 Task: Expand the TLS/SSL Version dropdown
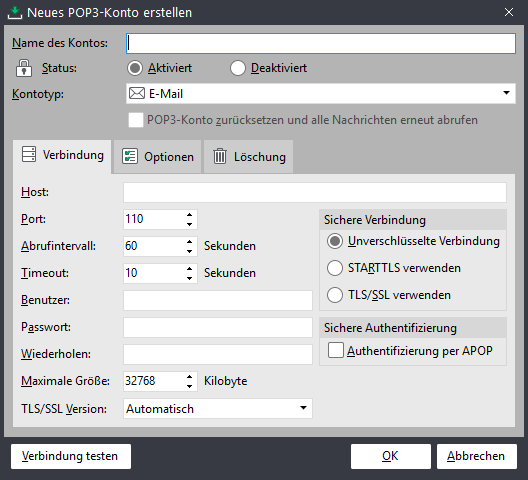pyautogui.click(x=218, y=409)
